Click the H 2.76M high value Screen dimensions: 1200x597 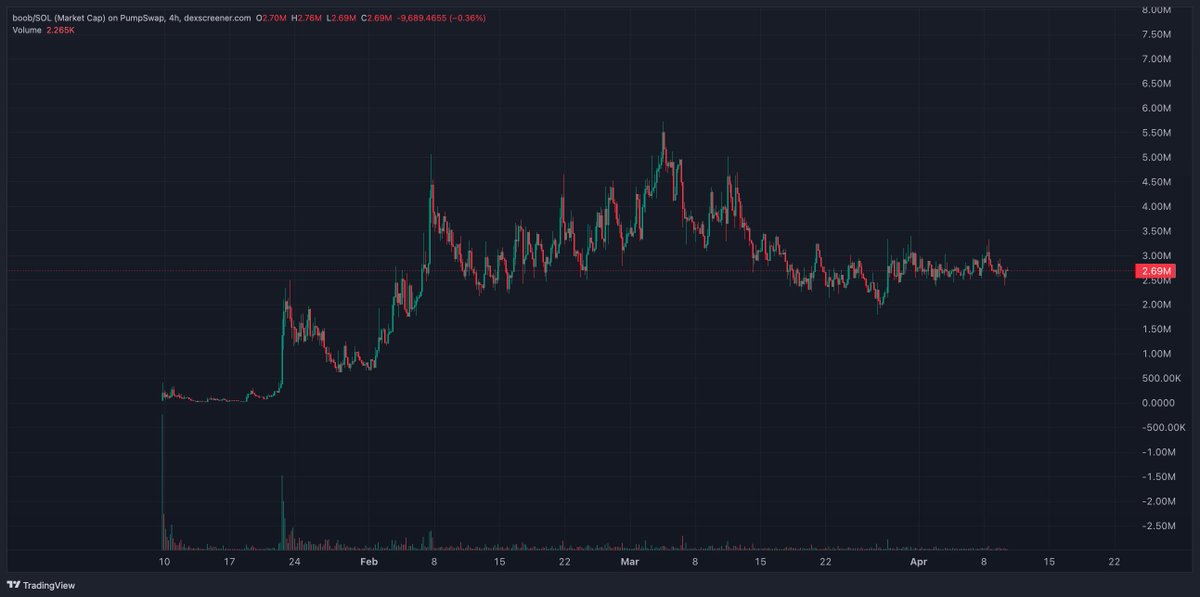(x=307, y=17)
